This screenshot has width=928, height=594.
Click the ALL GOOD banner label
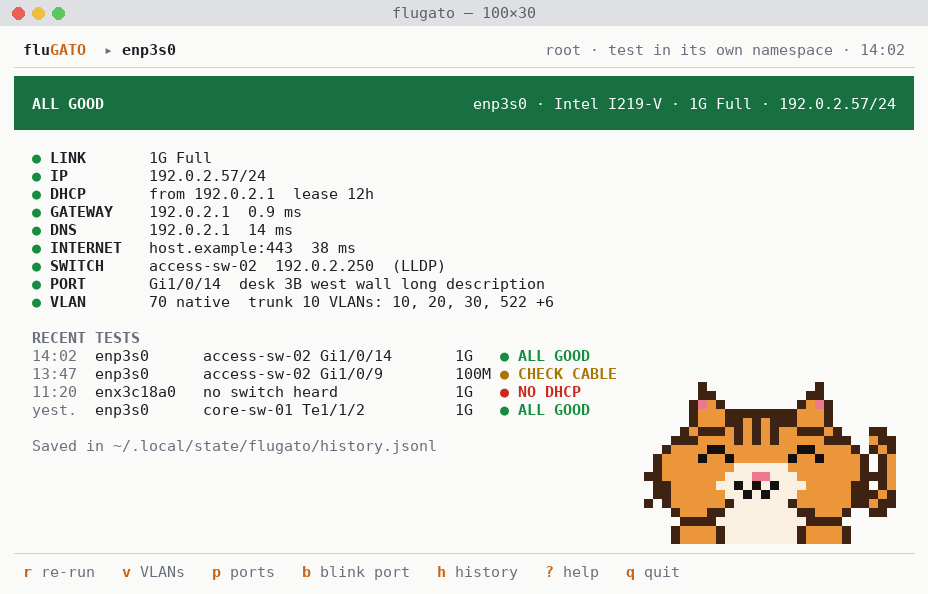click(68, 104)
